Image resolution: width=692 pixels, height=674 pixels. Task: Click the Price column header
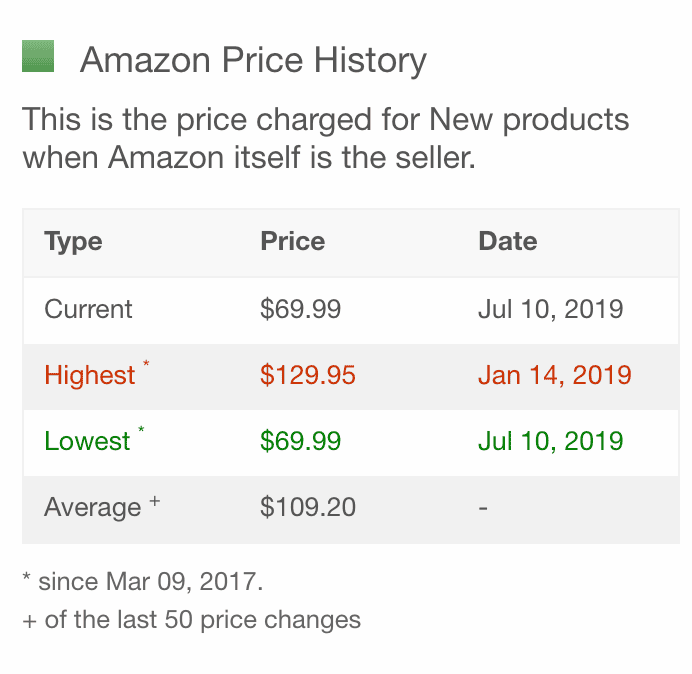[293, 241]
